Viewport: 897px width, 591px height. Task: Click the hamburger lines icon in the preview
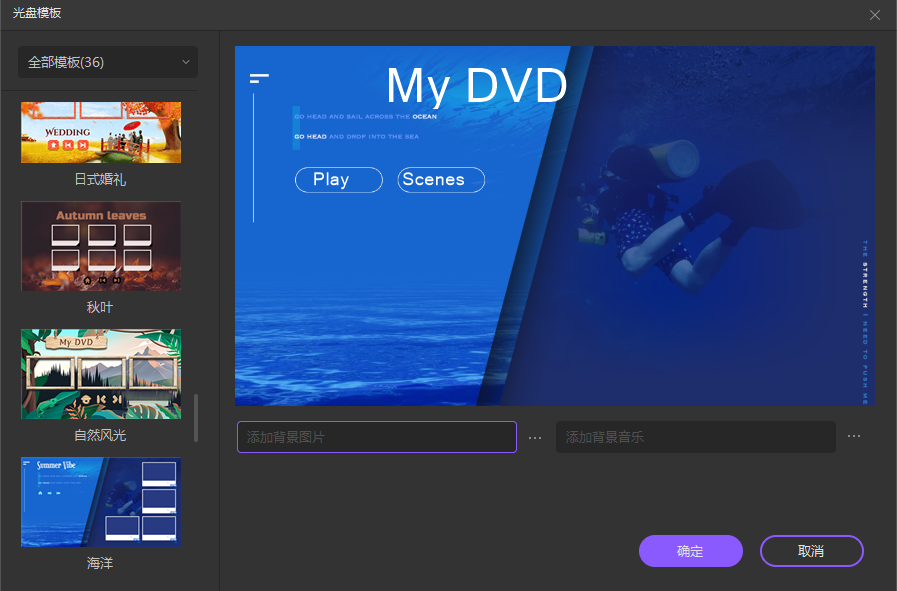point(260,78)
